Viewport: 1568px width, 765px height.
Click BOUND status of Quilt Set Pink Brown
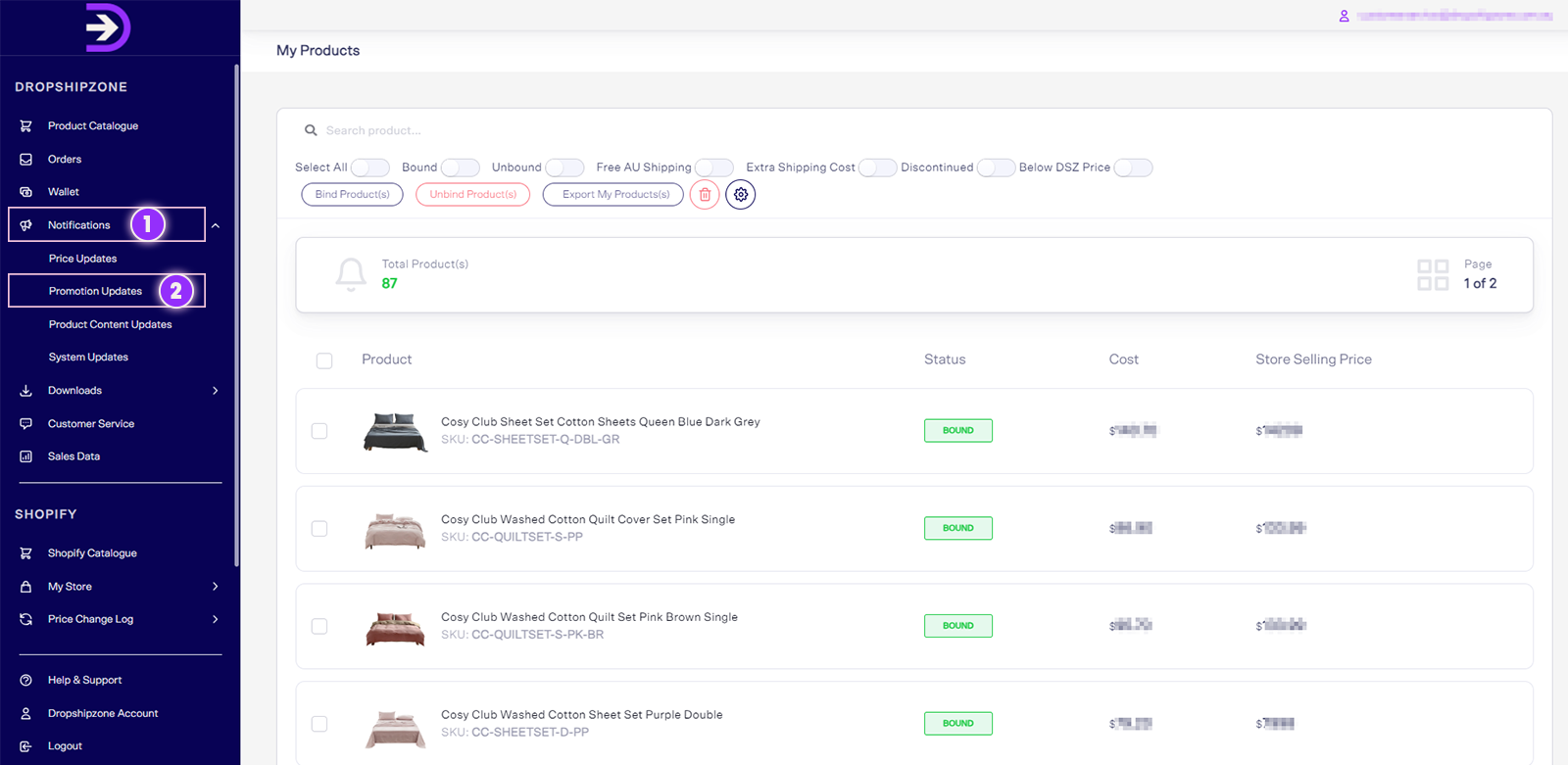coord(958,626)
